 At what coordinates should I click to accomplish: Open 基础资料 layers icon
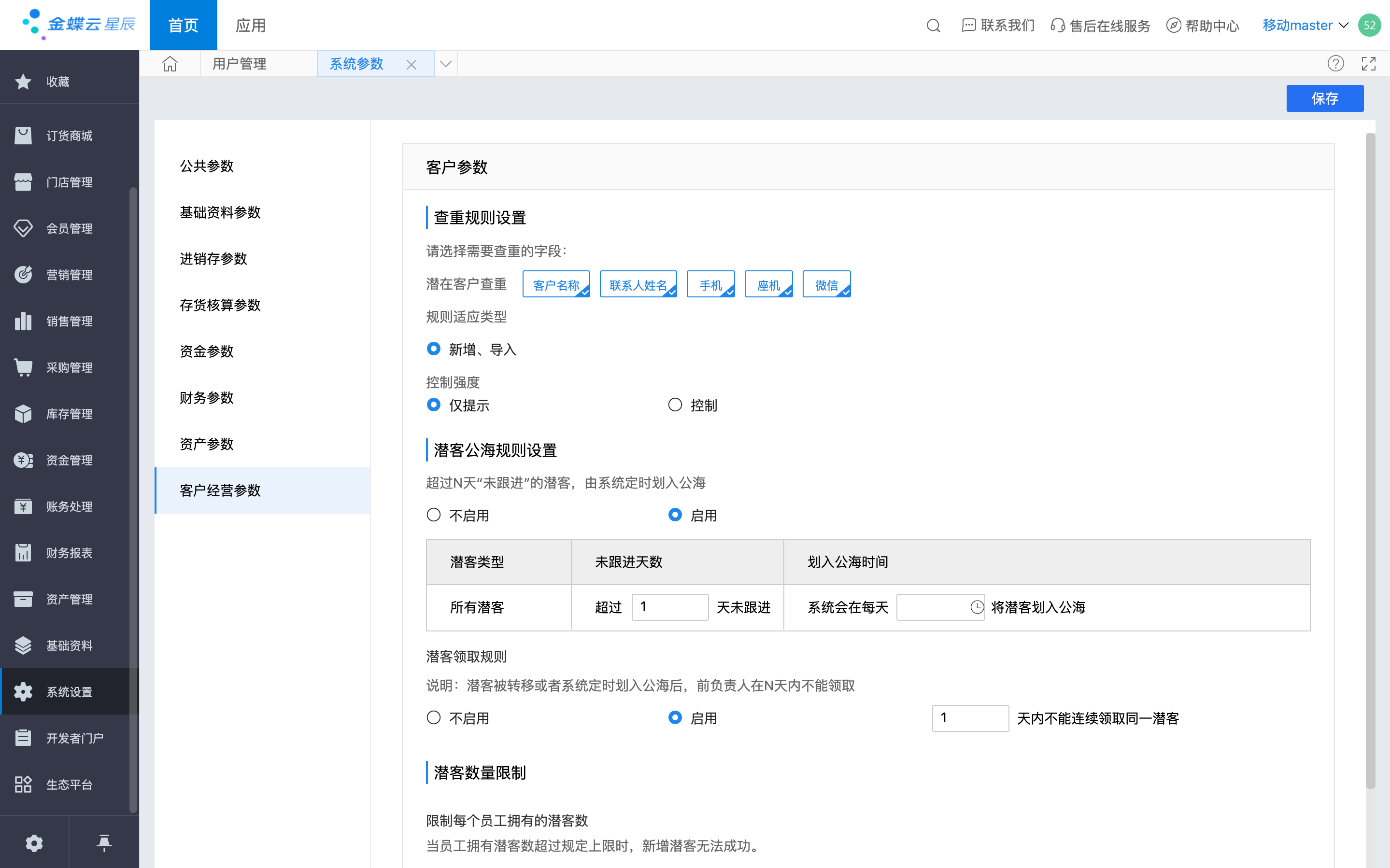click(x=23, y=645)
